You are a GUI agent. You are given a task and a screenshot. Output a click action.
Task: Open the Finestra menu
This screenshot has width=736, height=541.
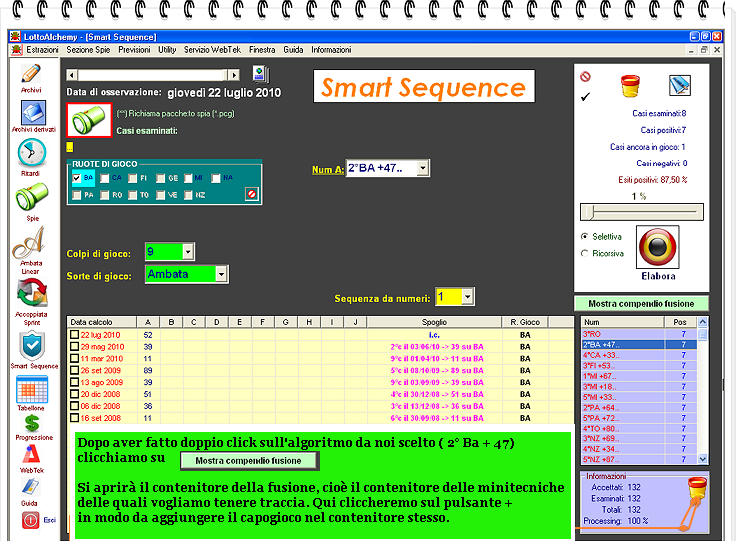(262, 50)
